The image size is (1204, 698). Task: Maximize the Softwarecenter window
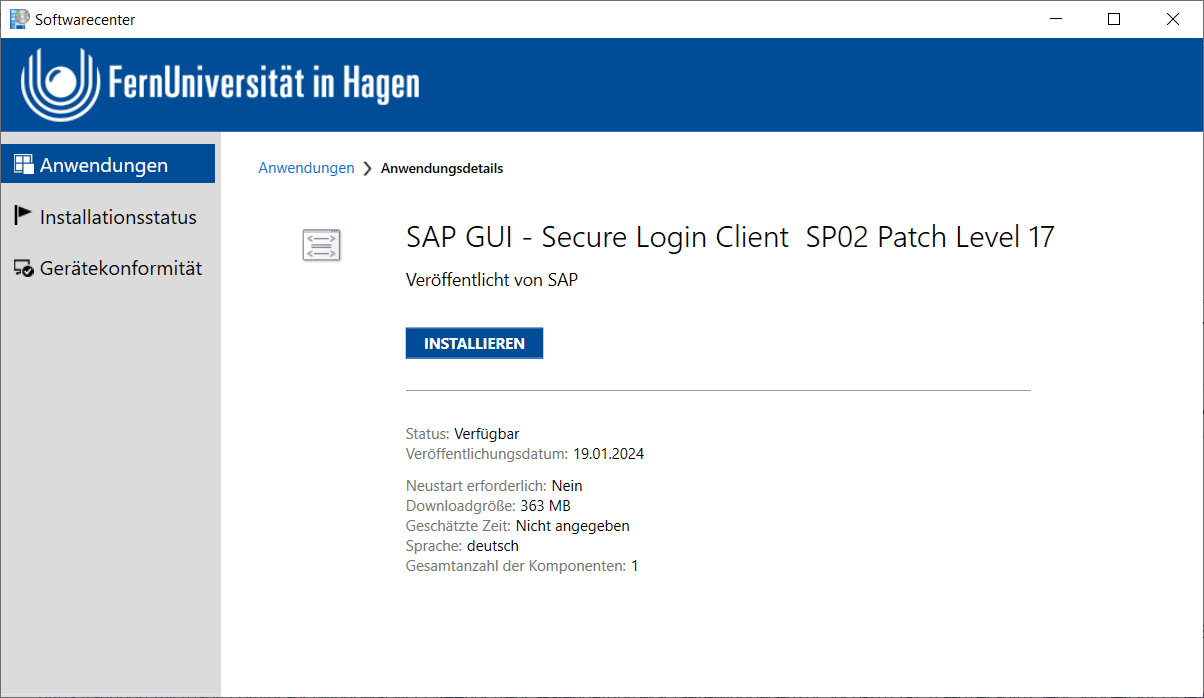(x=1114, y=19)
